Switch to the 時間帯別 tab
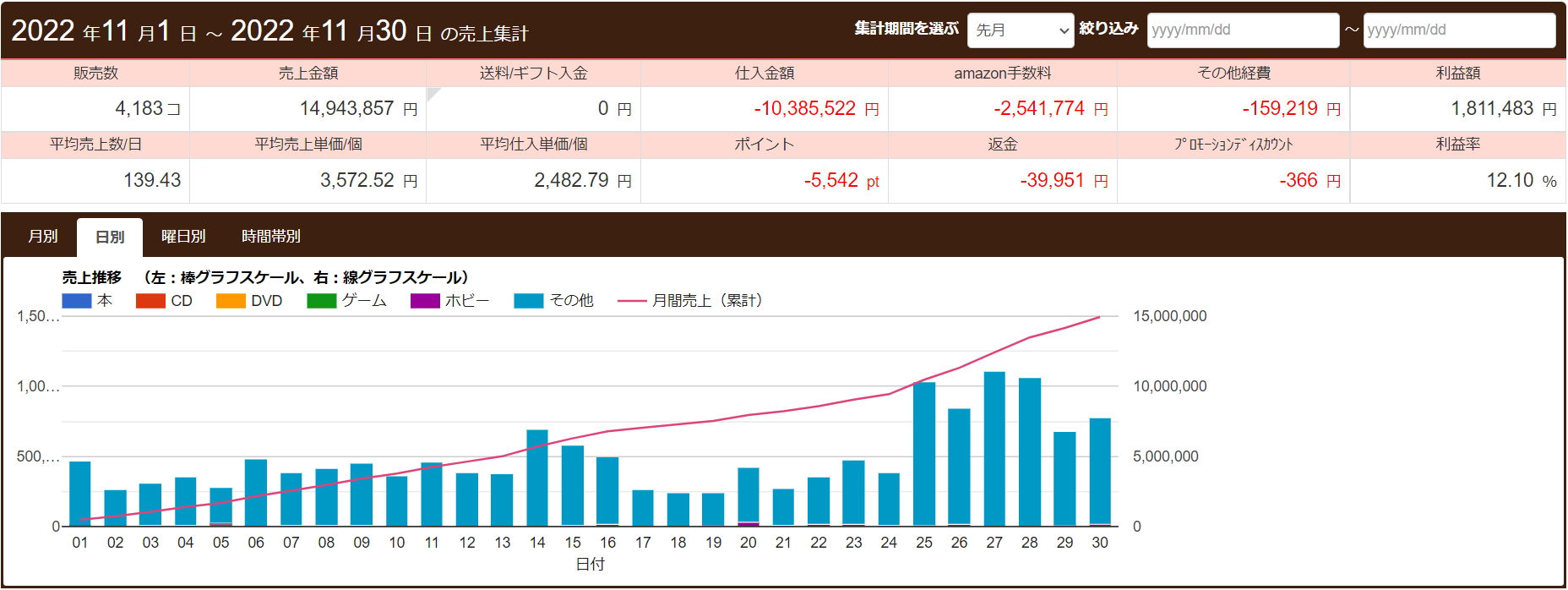1568x590 pixels. pyautogui.click(x=270, y=237)
